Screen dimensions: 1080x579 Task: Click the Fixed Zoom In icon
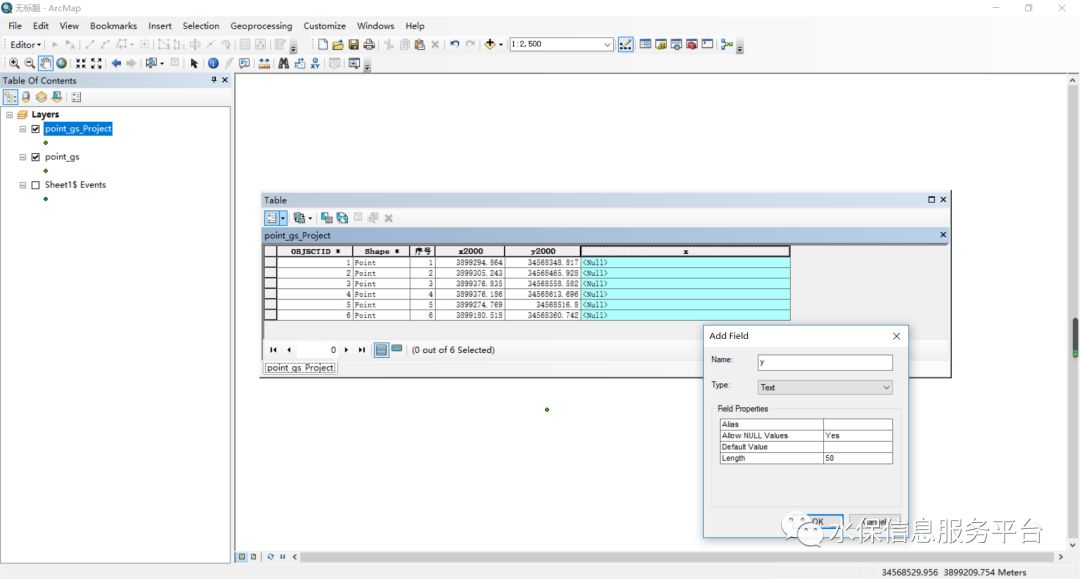[x=81, y=63]
